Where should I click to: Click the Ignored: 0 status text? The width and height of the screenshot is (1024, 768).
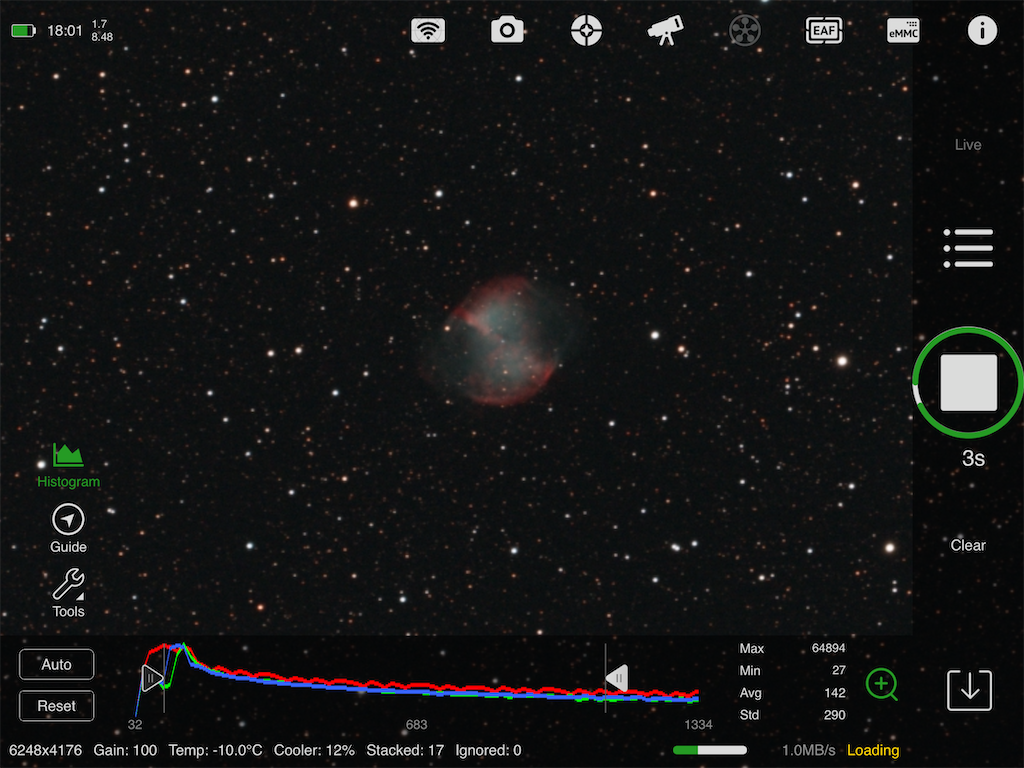click(488, 750)
